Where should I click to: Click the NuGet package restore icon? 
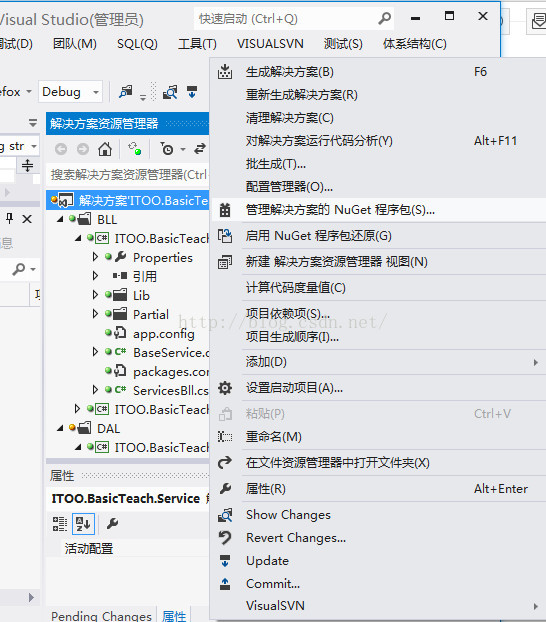225,236
